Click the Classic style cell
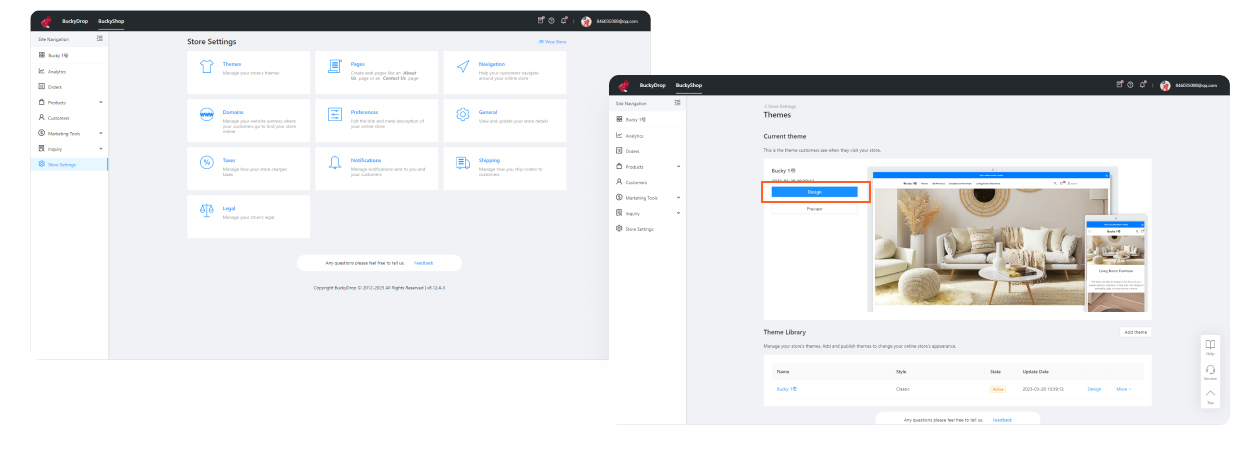 [902, 389]
